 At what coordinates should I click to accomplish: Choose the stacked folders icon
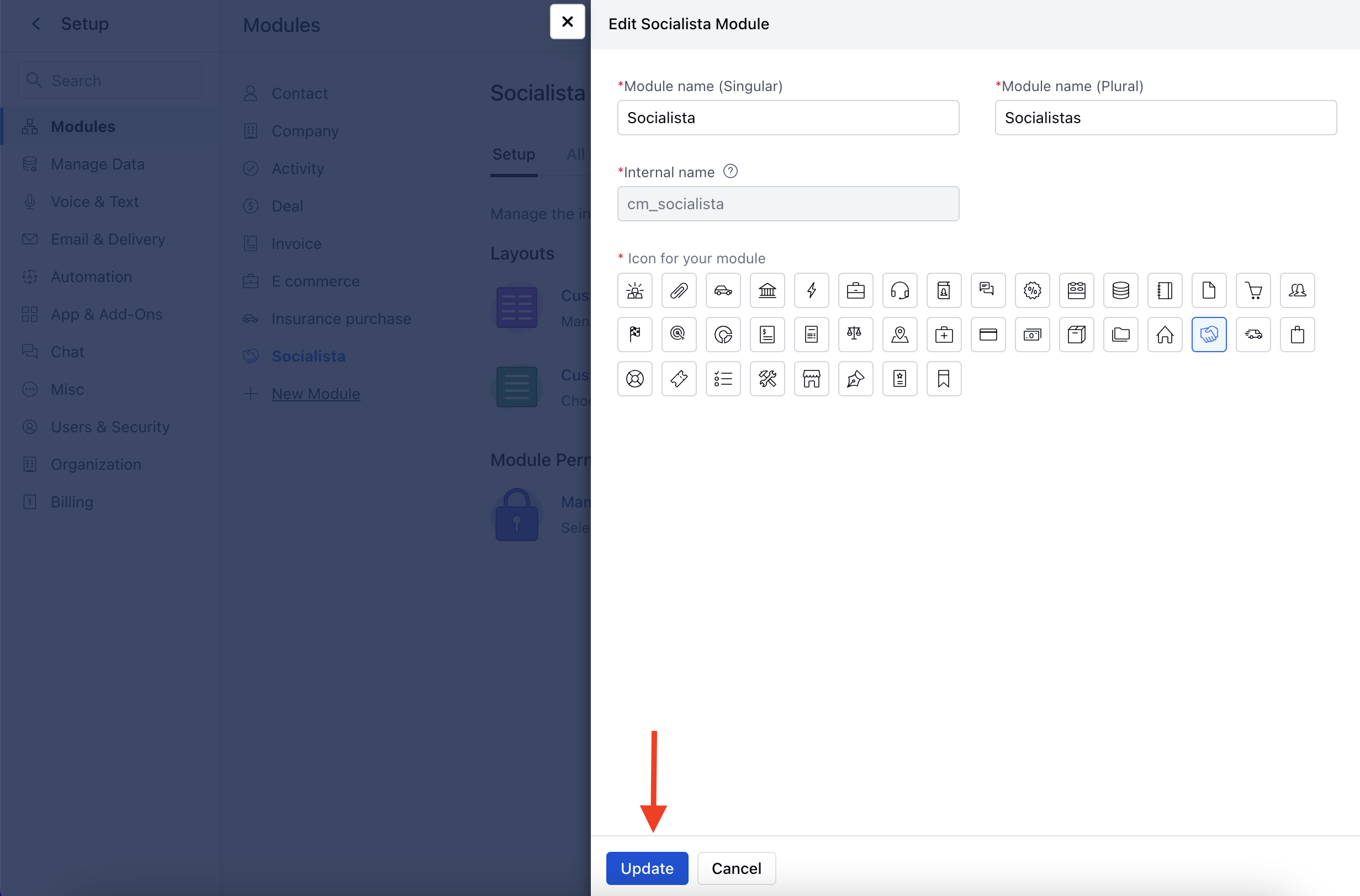coord(1120,335)
